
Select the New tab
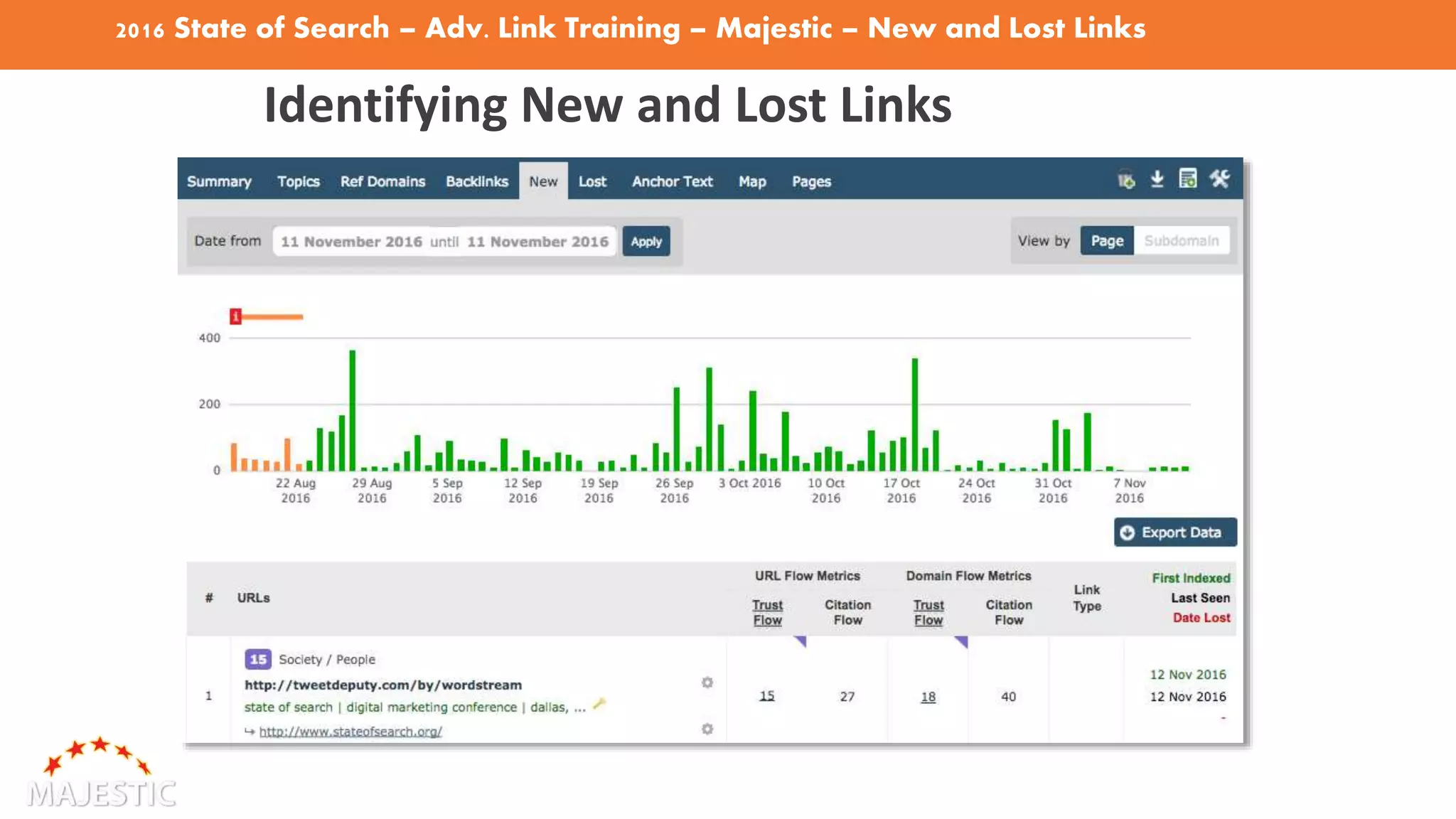543,181
